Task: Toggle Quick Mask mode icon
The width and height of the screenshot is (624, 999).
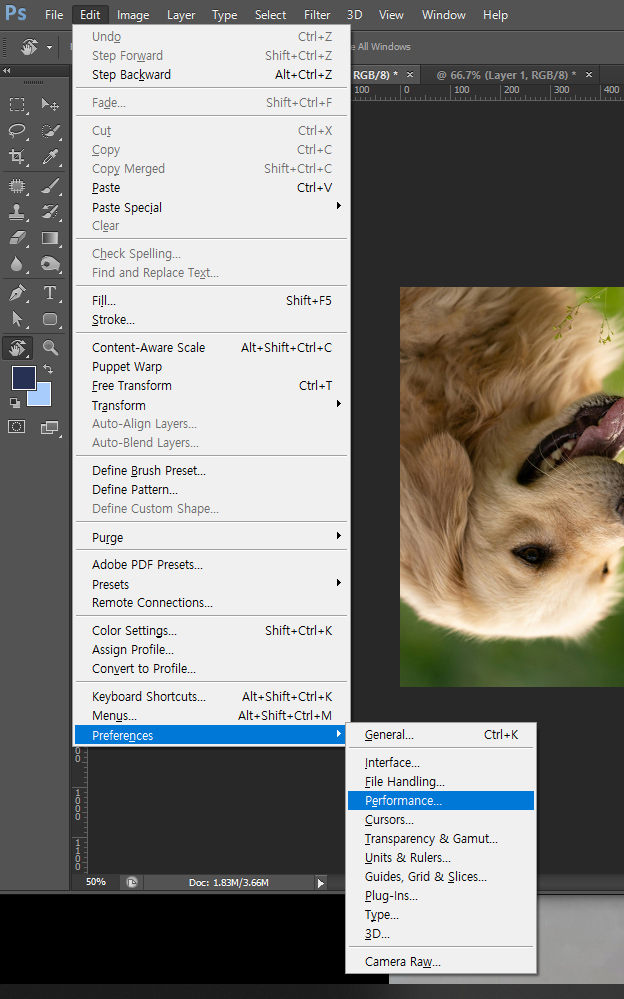Action: 17,427
